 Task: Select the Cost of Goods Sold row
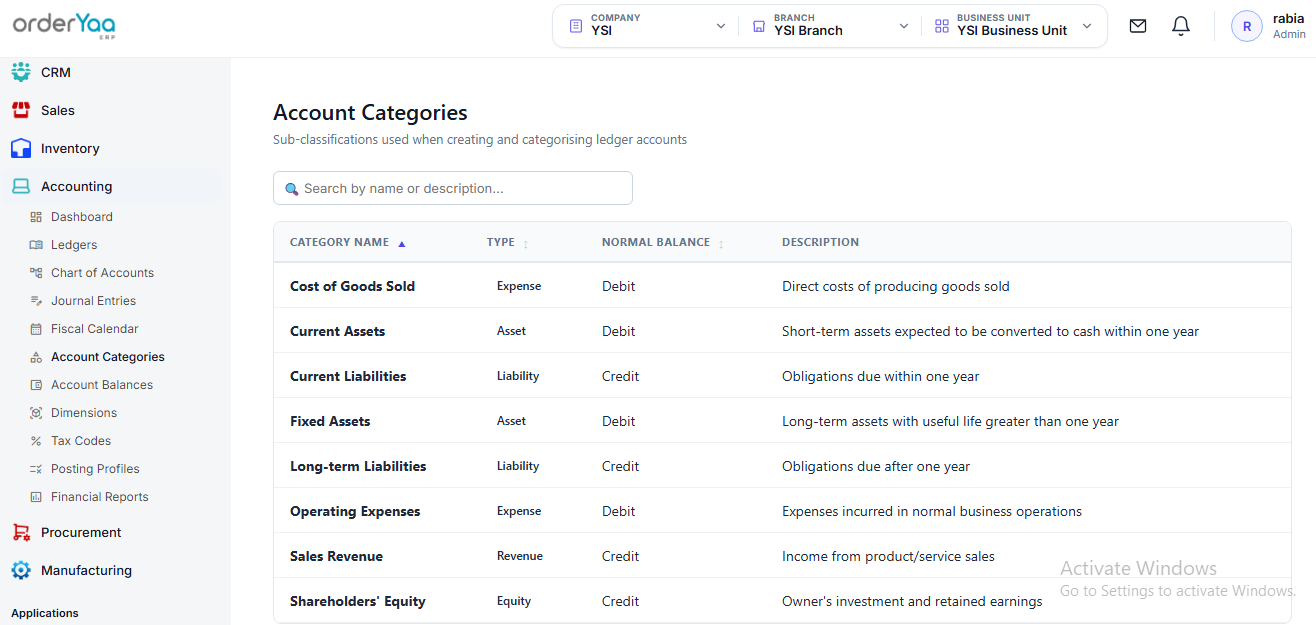782,286
